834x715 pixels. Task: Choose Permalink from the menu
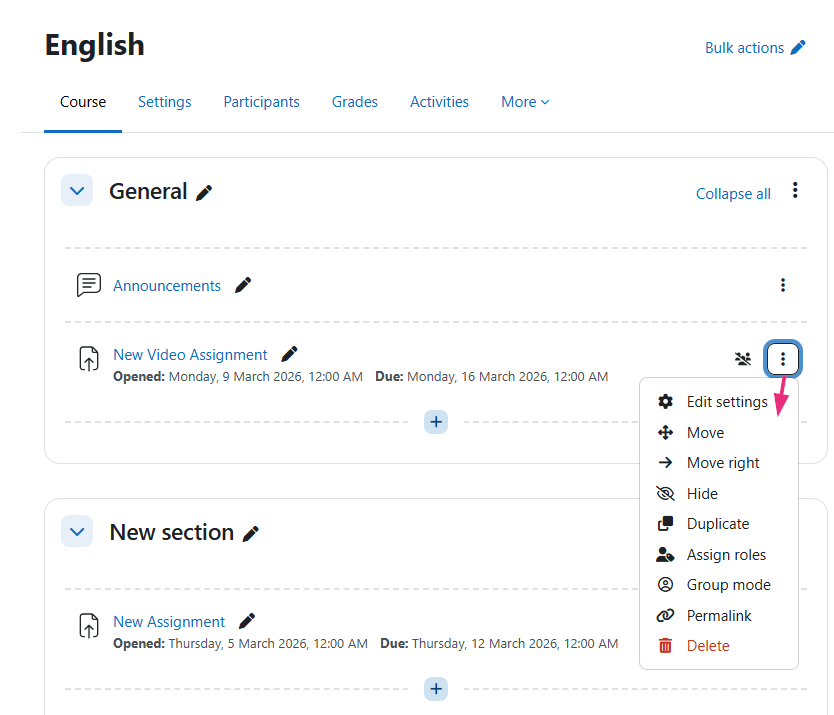tap(719, 616)
